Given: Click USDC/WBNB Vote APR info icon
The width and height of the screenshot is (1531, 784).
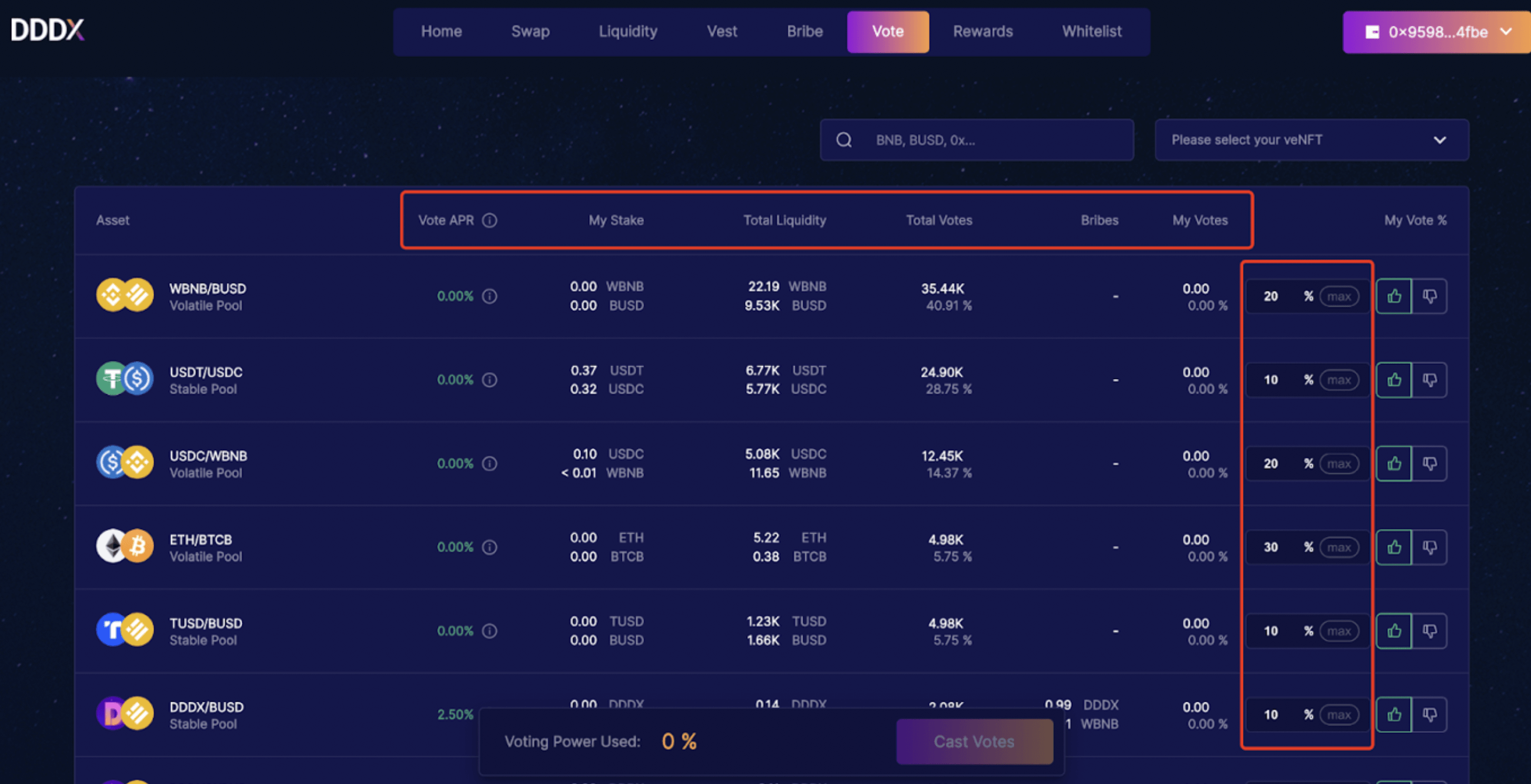Looking at the screenshot, I should tap(490, 463).
